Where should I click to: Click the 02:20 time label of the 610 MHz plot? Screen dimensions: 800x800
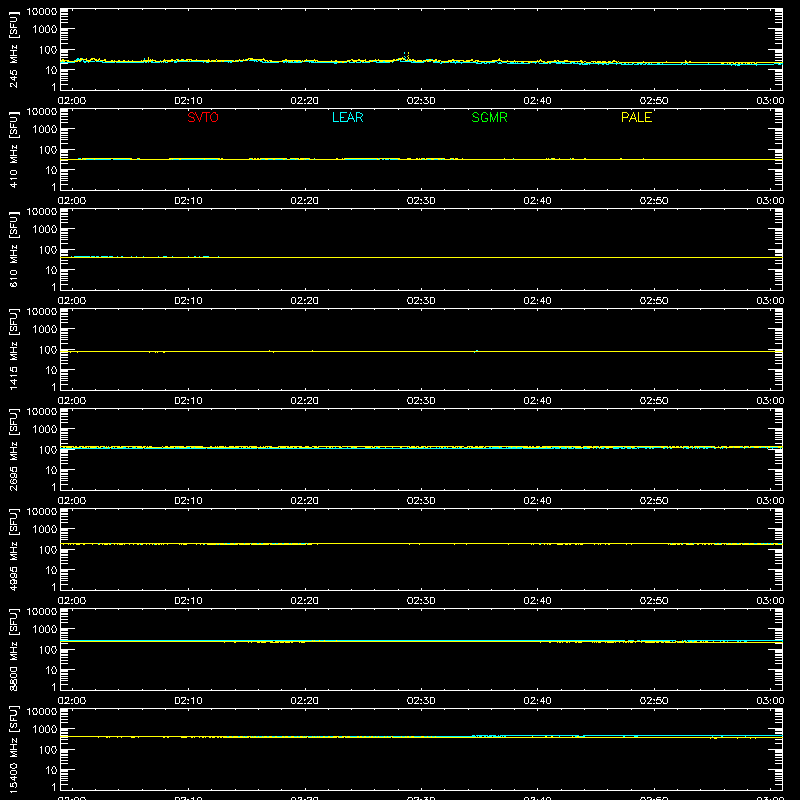(305, 301)
